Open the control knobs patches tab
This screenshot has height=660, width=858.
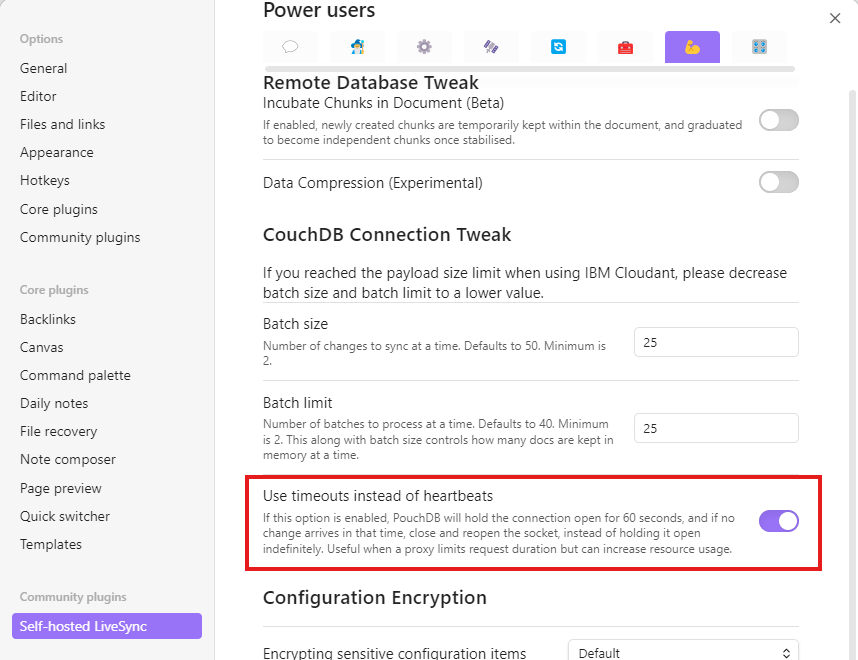(759, 47)
